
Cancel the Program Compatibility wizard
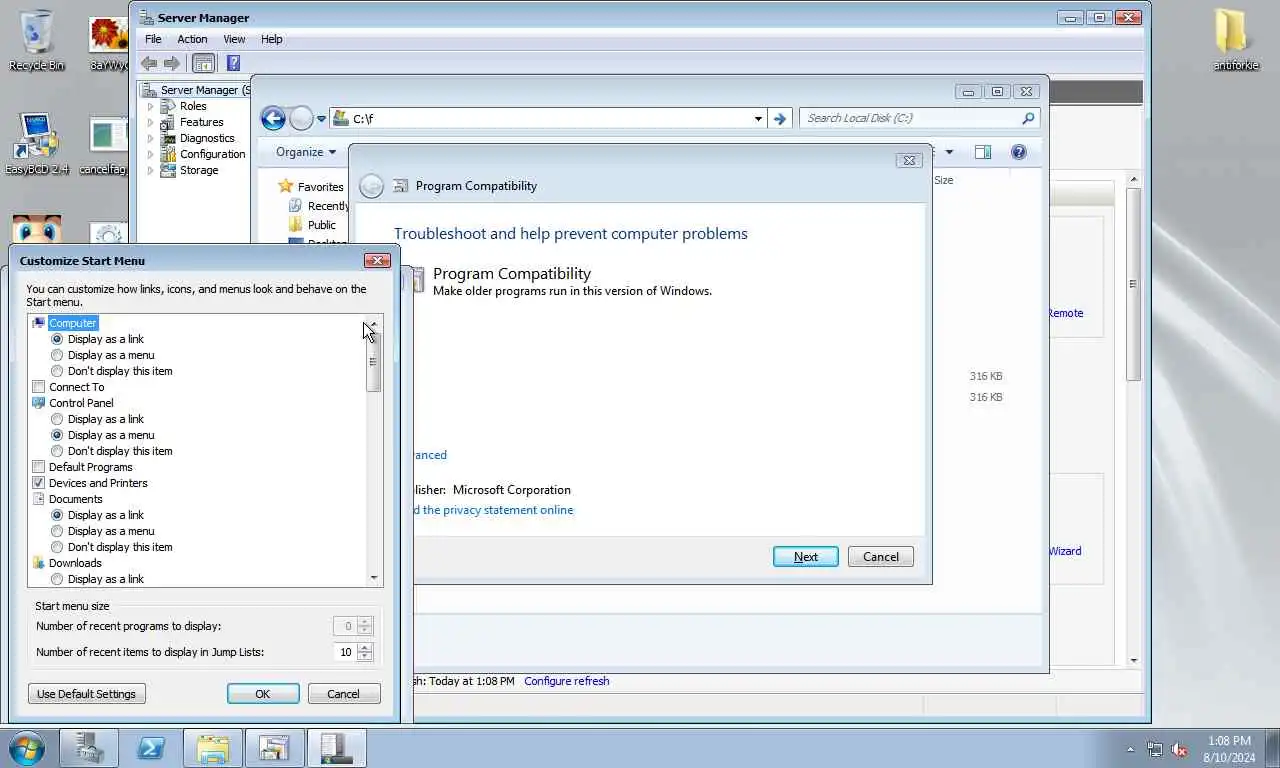(881, 557)
